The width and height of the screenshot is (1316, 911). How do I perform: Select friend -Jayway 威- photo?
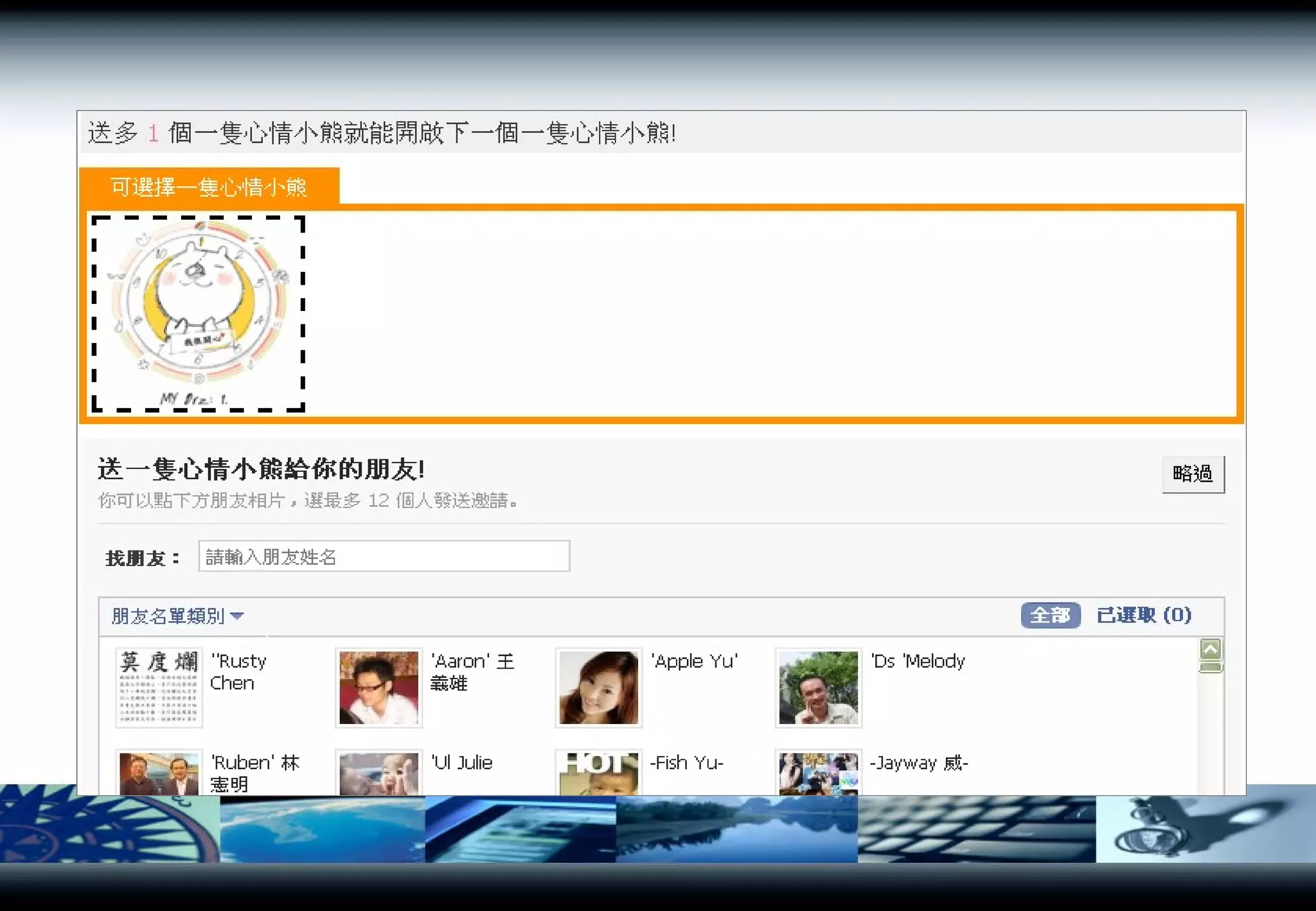[818, 773]
